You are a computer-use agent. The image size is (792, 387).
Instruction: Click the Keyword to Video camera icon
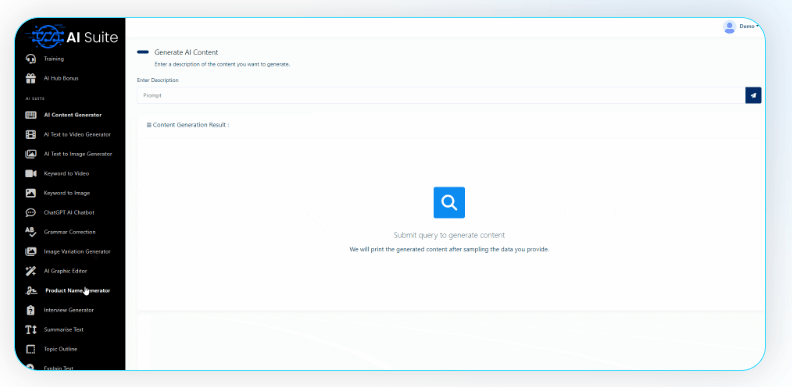click(31, 173)
